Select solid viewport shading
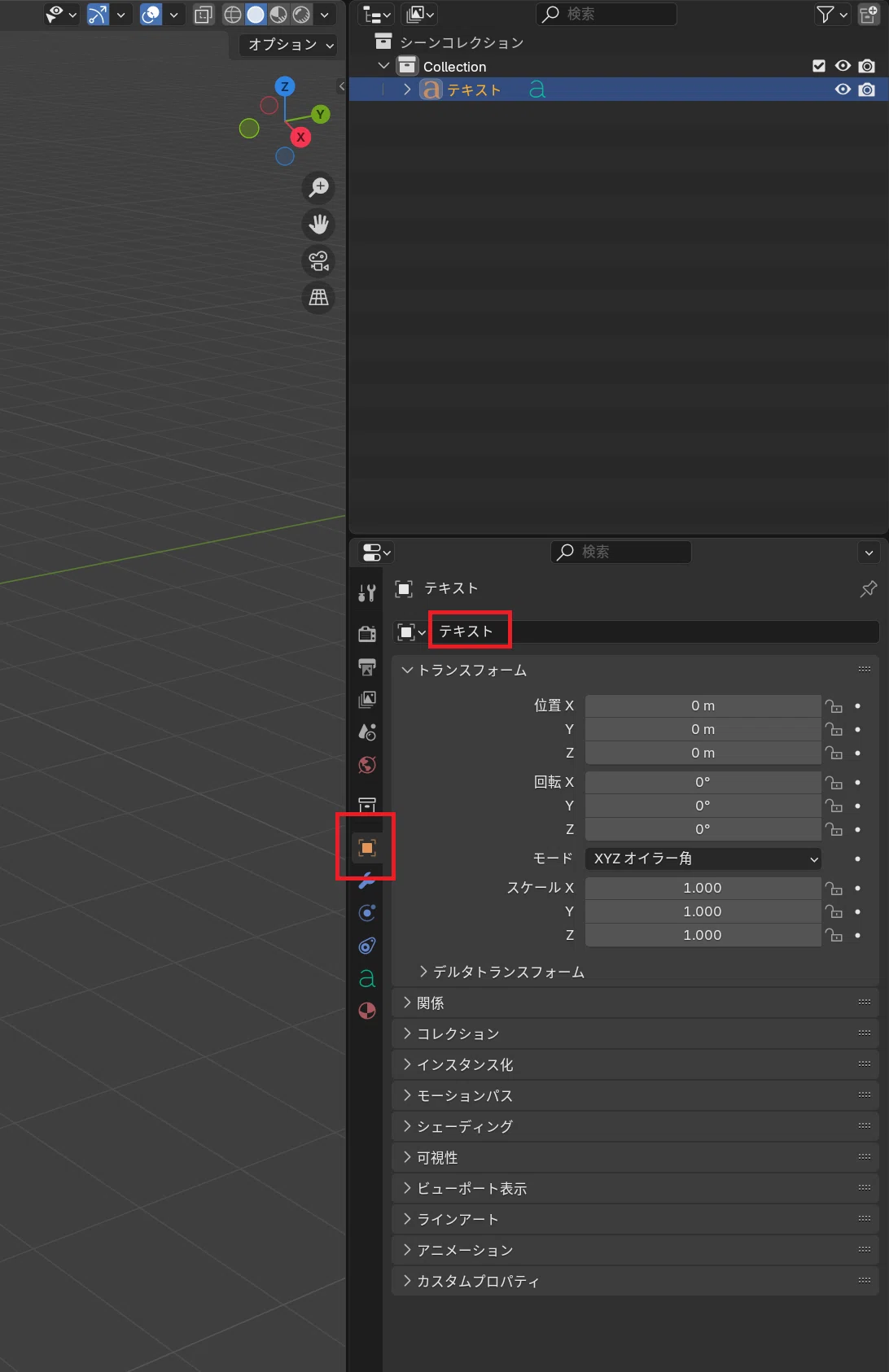 point(256,14)
